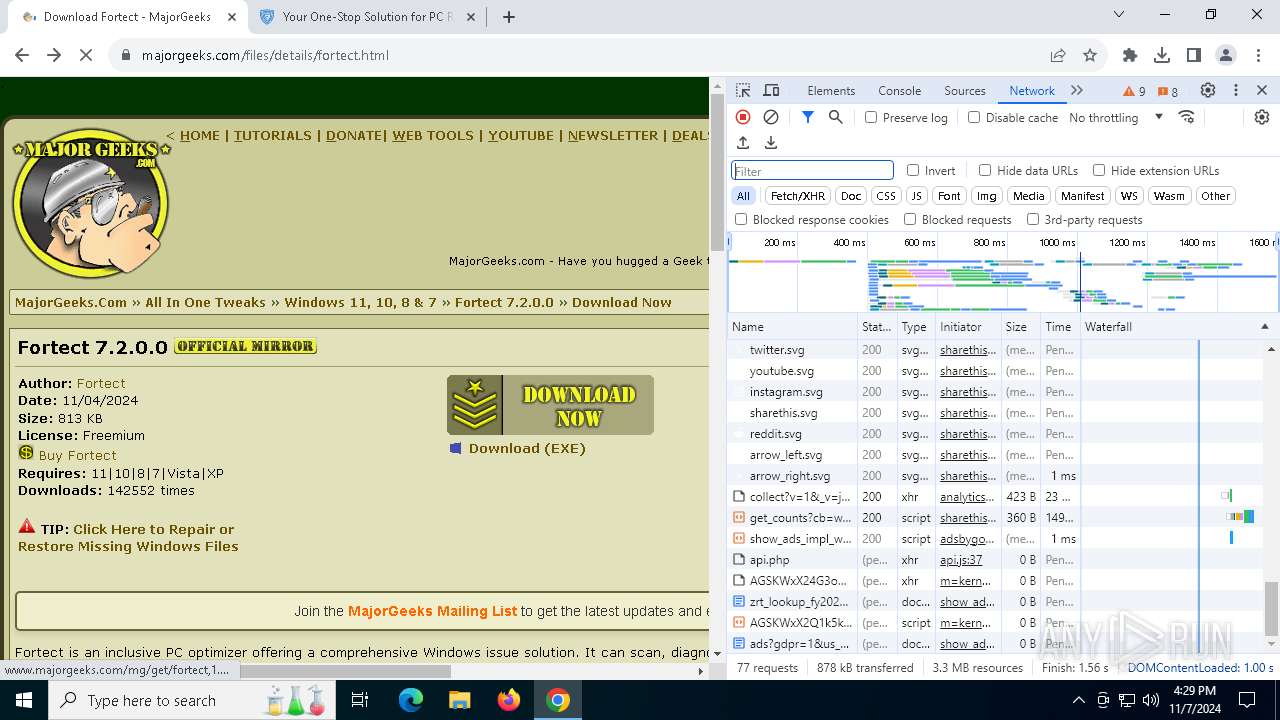Switch to the Your One-Stop Solution browser tab
This screenshot has width=1280, height=720.
coord(367,16)
